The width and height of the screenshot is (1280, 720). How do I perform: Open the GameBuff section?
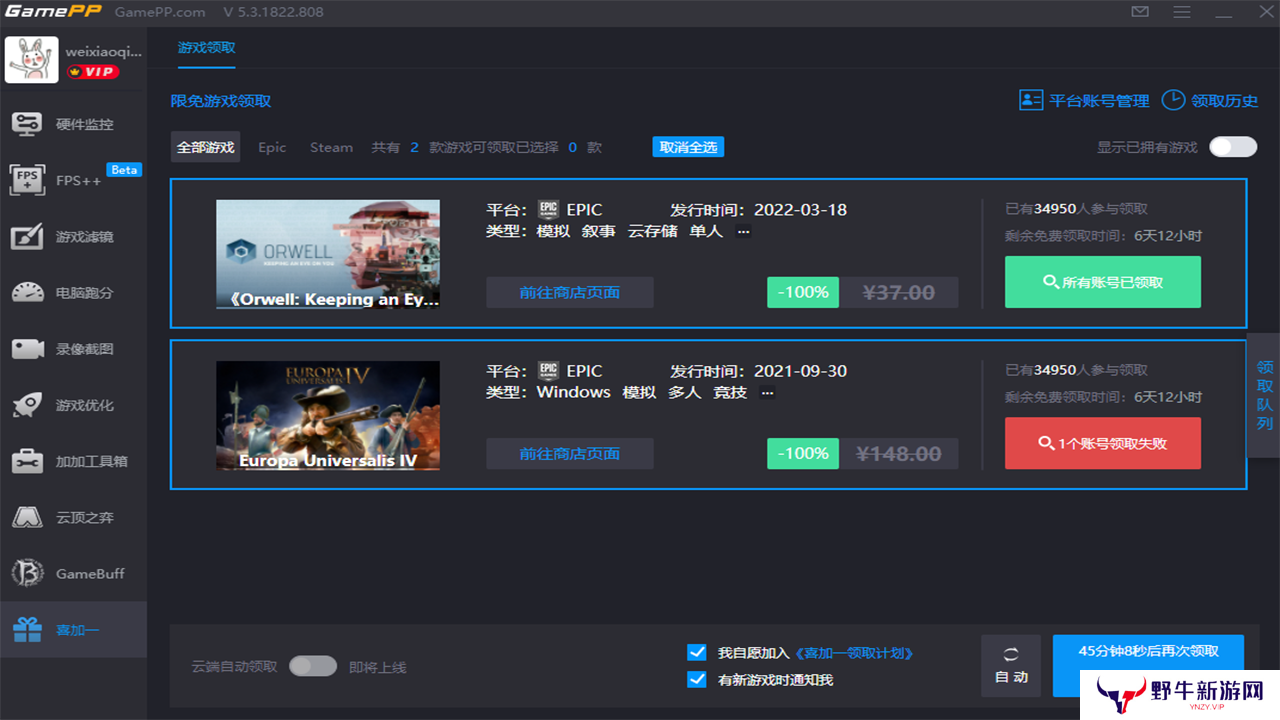coord(73,573)
